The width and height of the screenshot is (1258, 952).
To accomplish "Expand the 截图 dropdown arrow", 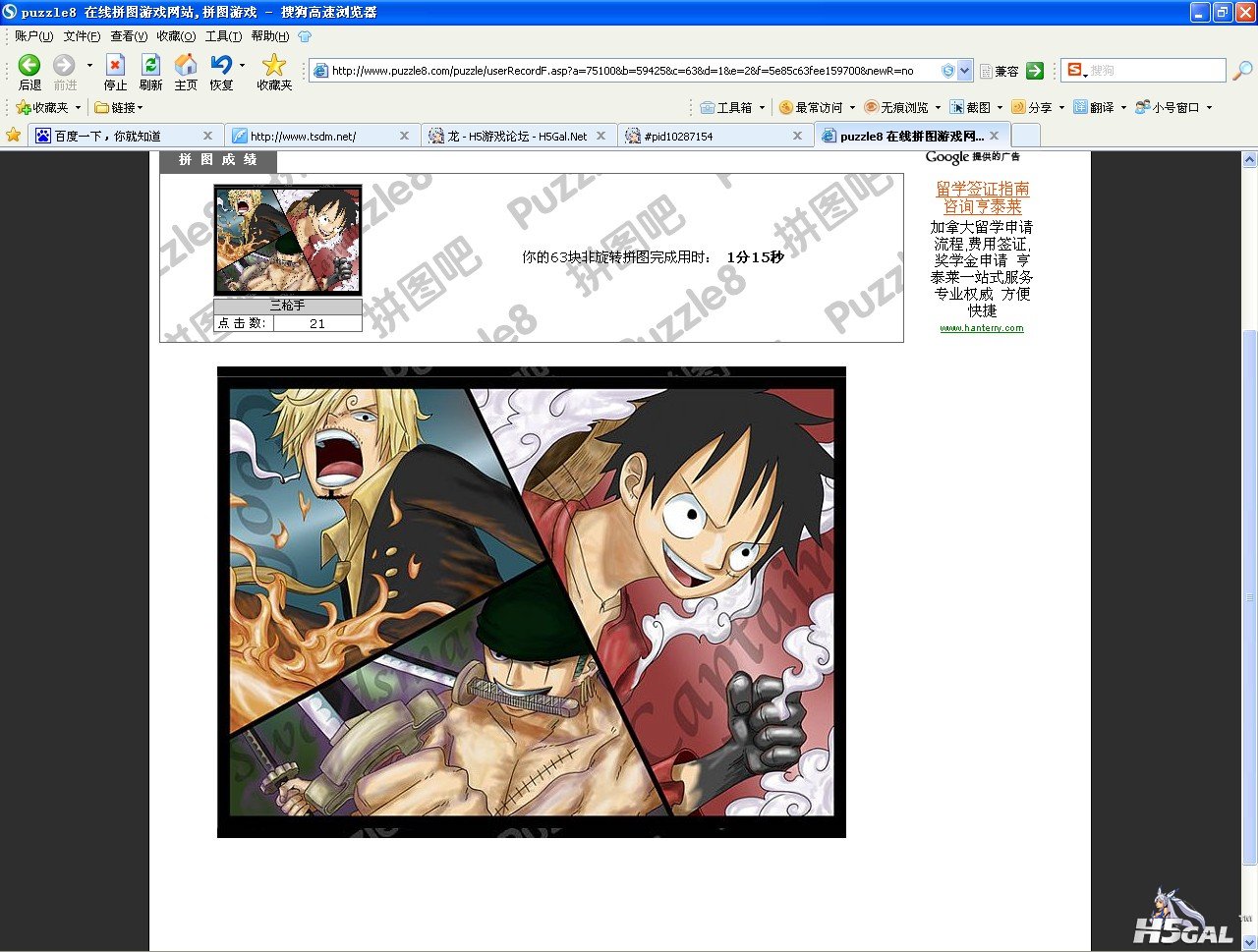I will click(1000, 108).
